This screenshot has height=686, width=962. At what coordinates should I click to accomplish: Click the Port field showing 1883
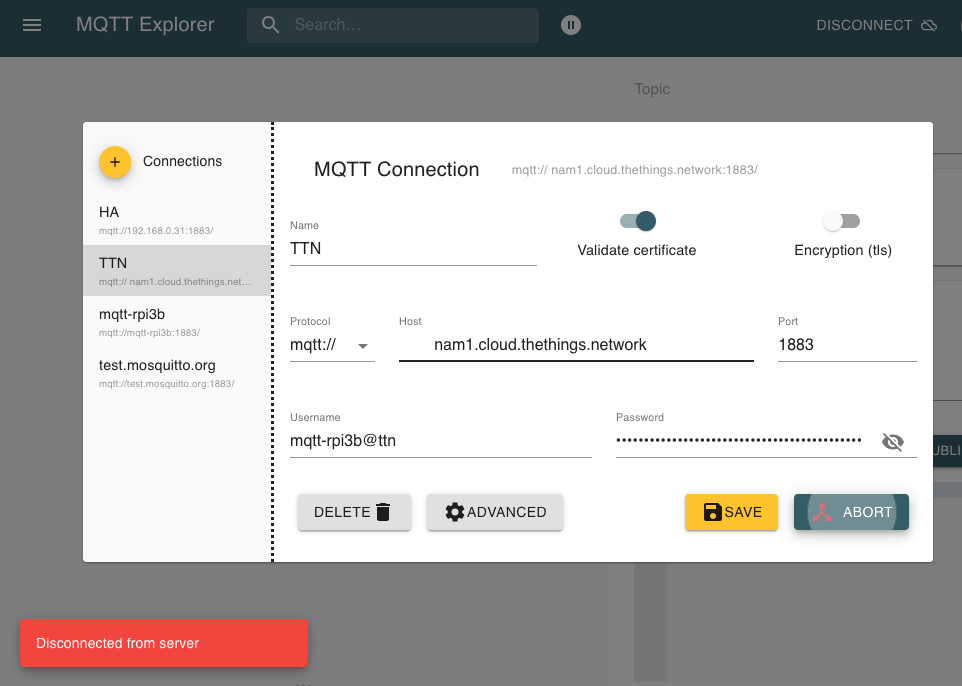847,345
